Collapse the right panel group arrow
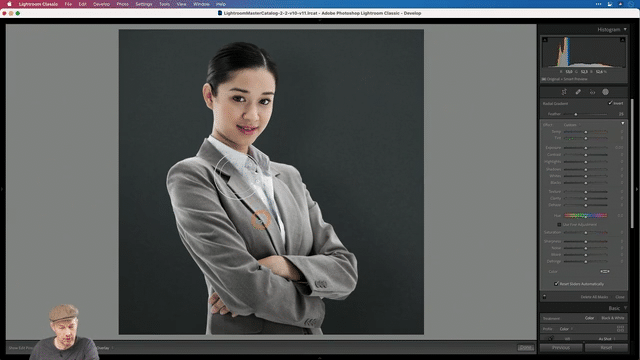640x360 pixels. (637, 189)
